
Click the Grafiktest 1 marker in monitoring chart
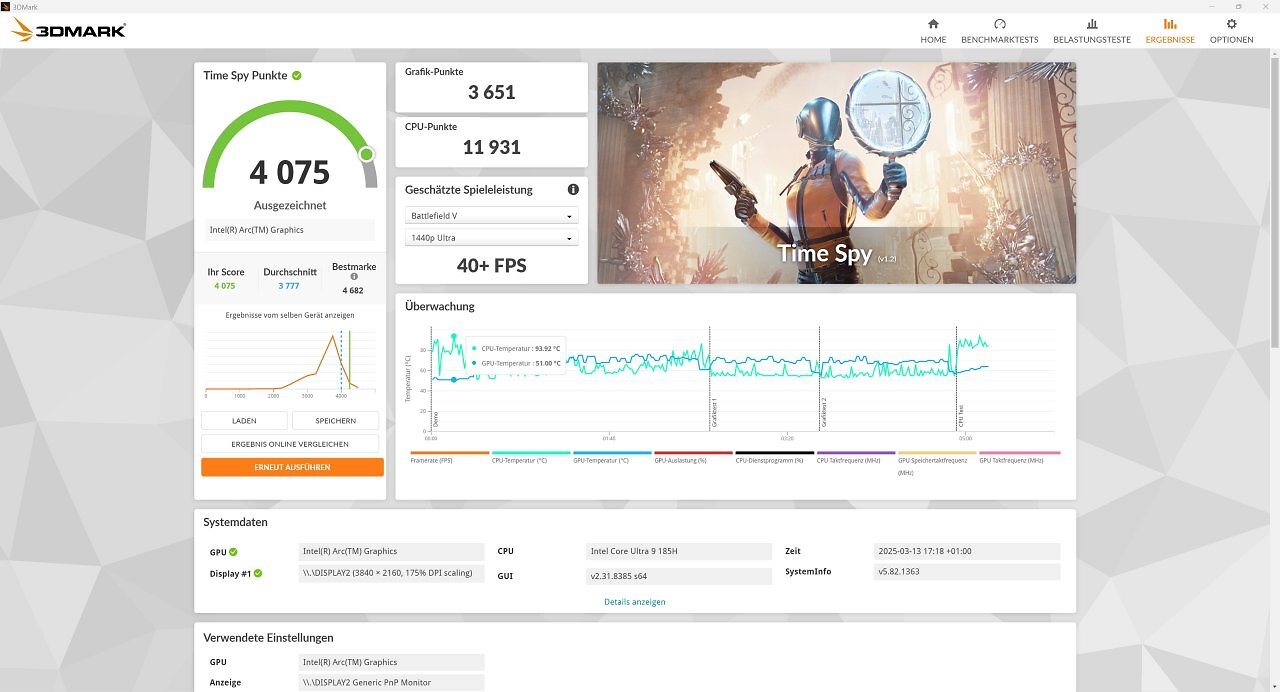(713, 412)
